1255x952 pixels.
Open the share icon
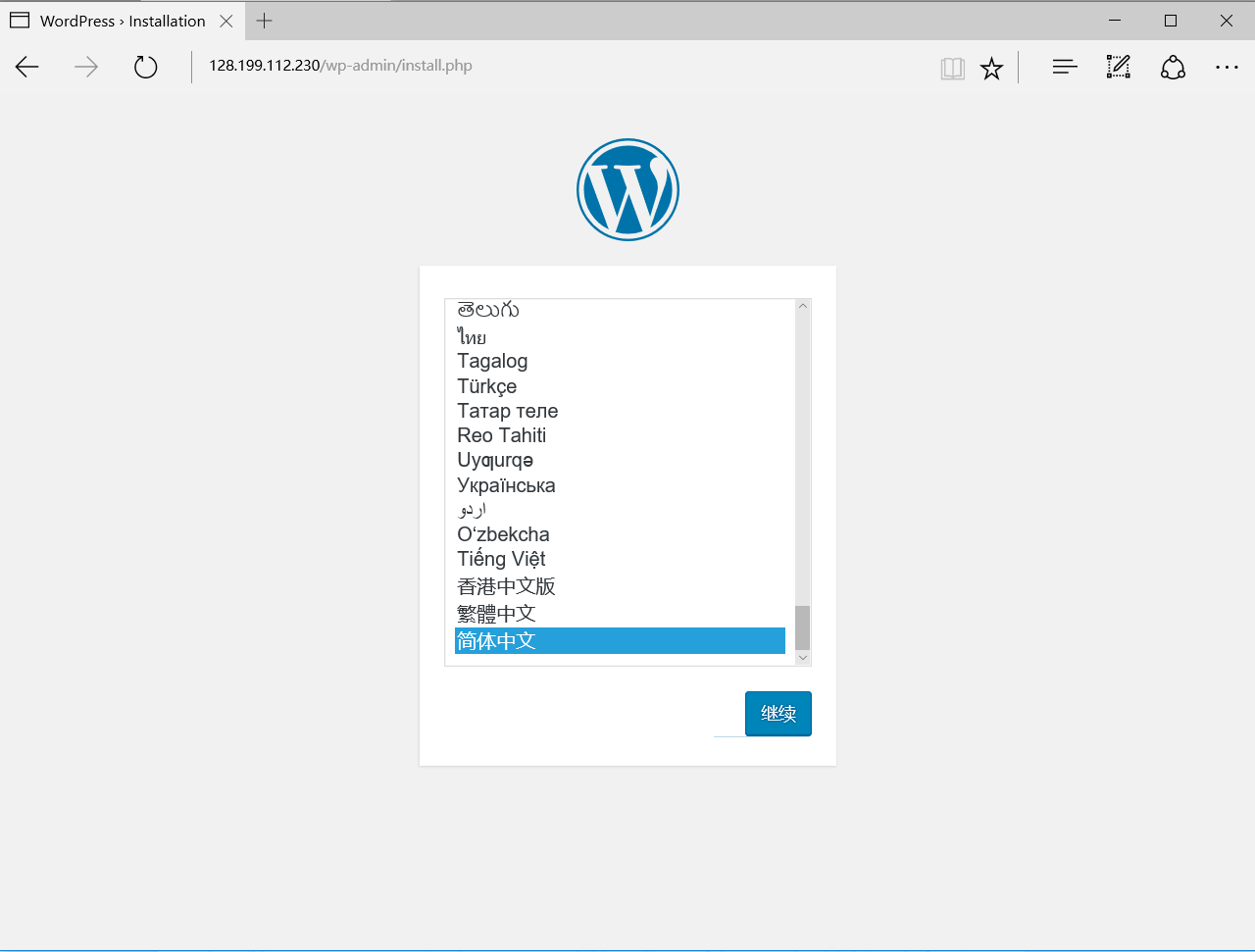click(x=1173, y=67)
